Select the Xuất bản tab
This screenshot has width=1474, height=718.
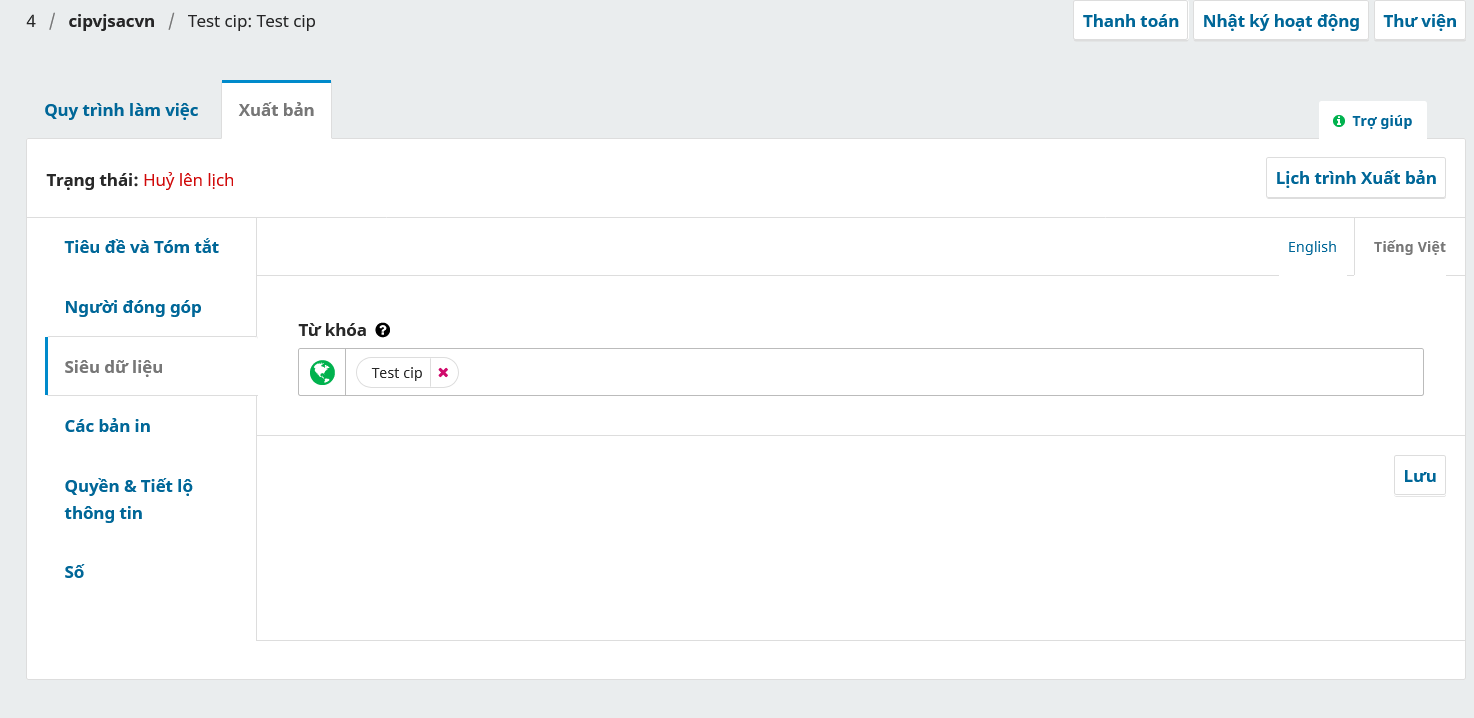click(x=276, y=110)
